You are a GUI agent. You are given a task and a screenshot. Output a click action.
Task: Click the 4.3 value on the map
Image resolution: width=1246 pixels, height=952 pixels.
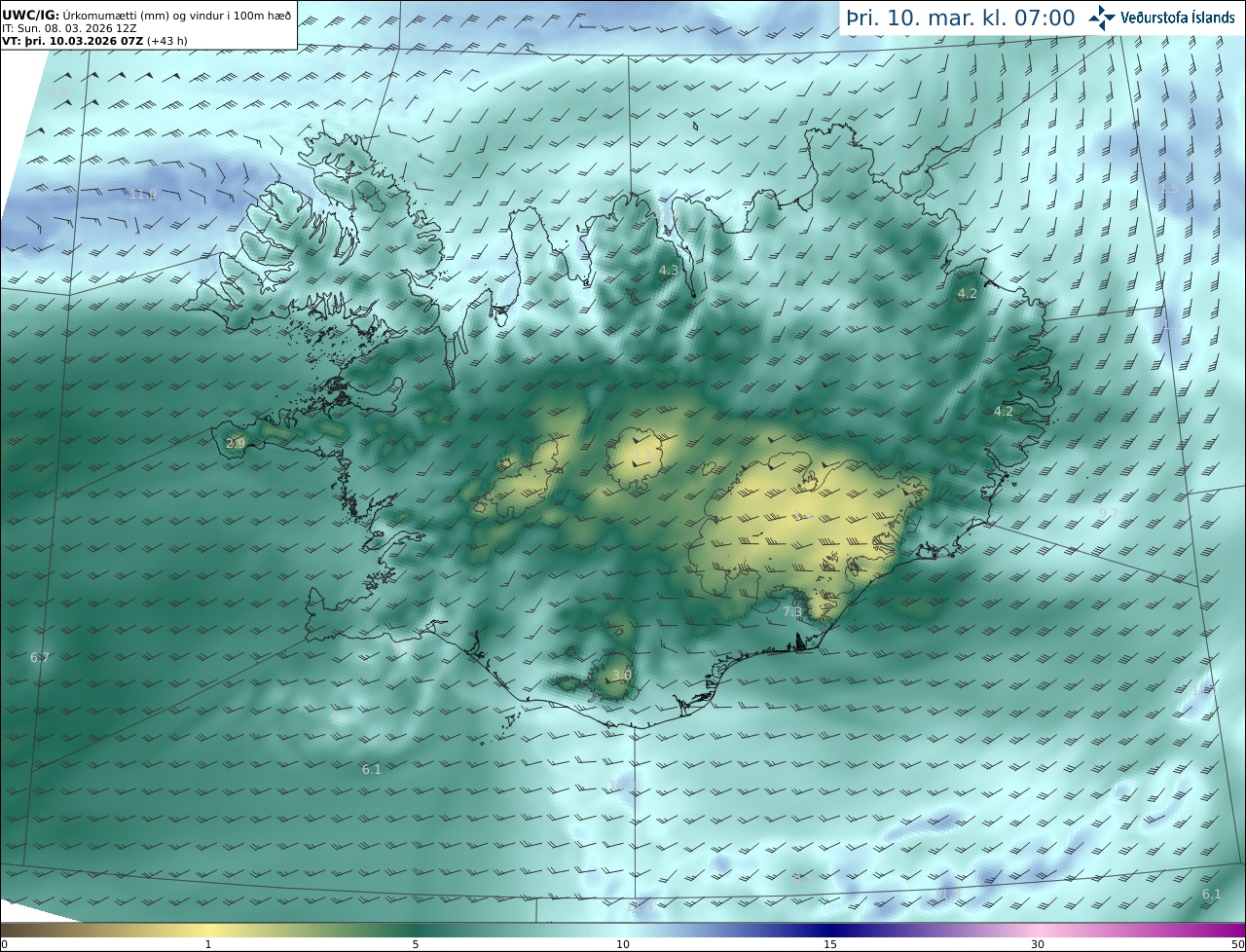tap(669, 271)
